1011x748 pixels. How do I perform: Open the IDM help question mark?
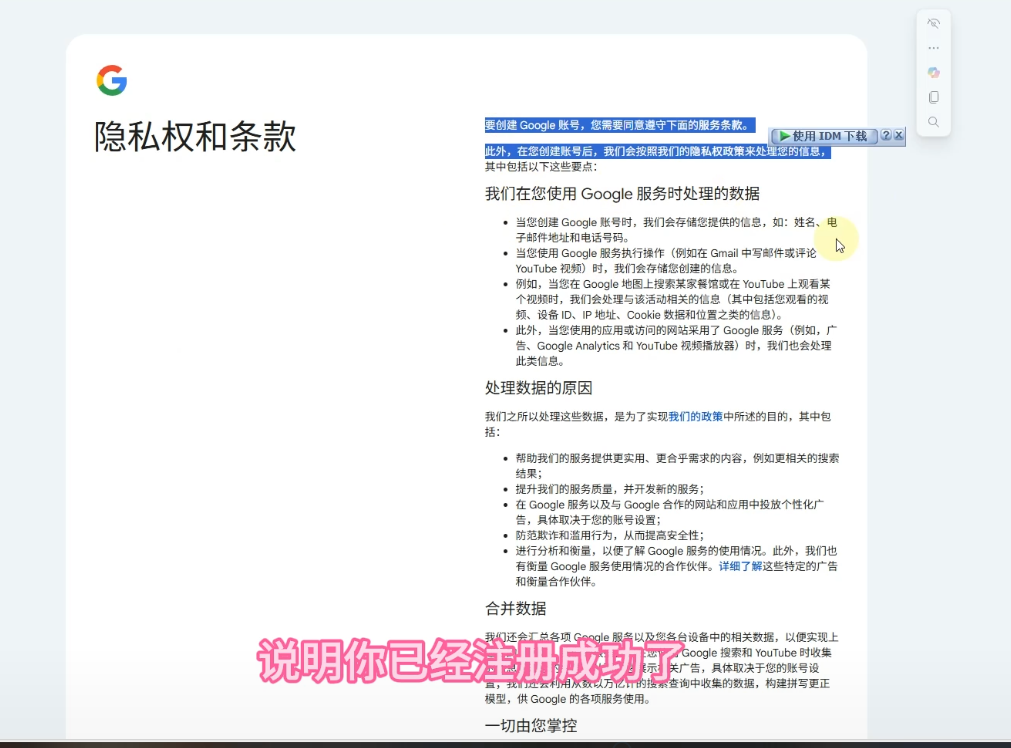click(x=885, y=136)
